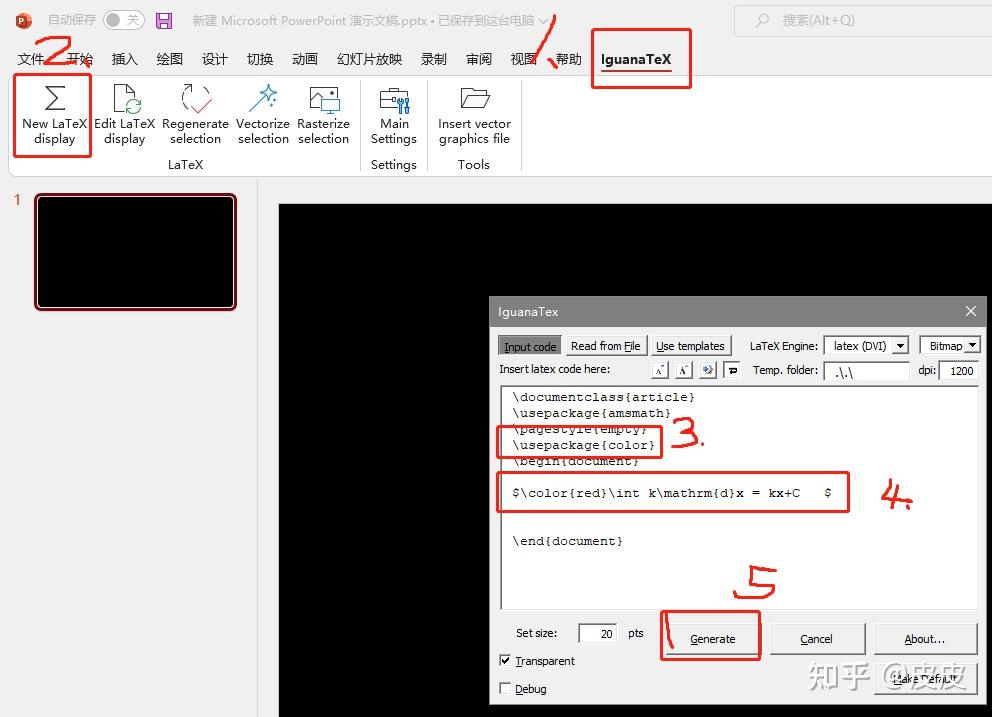Click Read from File button
This screenshot has height=717, width=992.
coord(605,346)
